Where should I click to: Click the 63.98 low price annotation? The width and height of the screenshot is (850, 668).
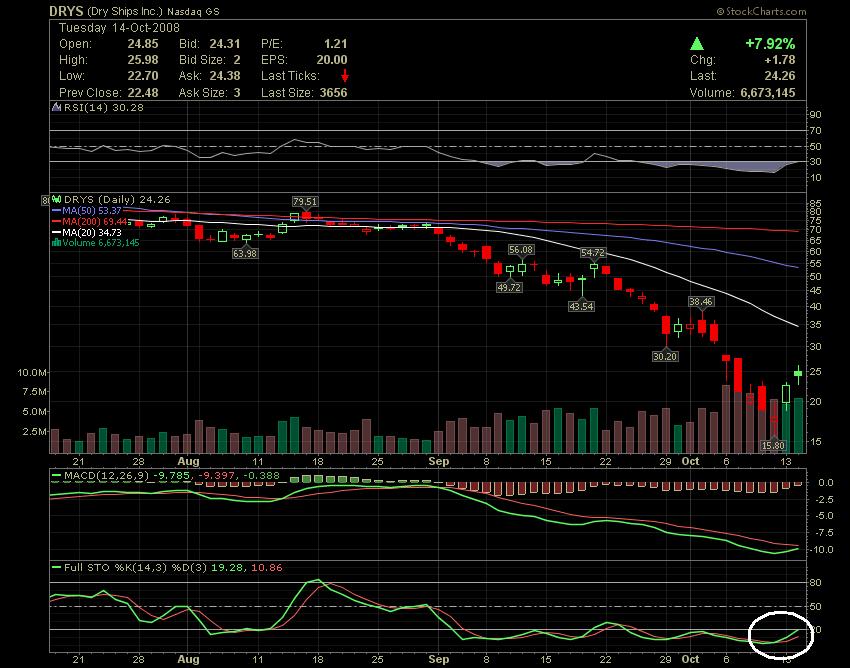click(244, 253)
